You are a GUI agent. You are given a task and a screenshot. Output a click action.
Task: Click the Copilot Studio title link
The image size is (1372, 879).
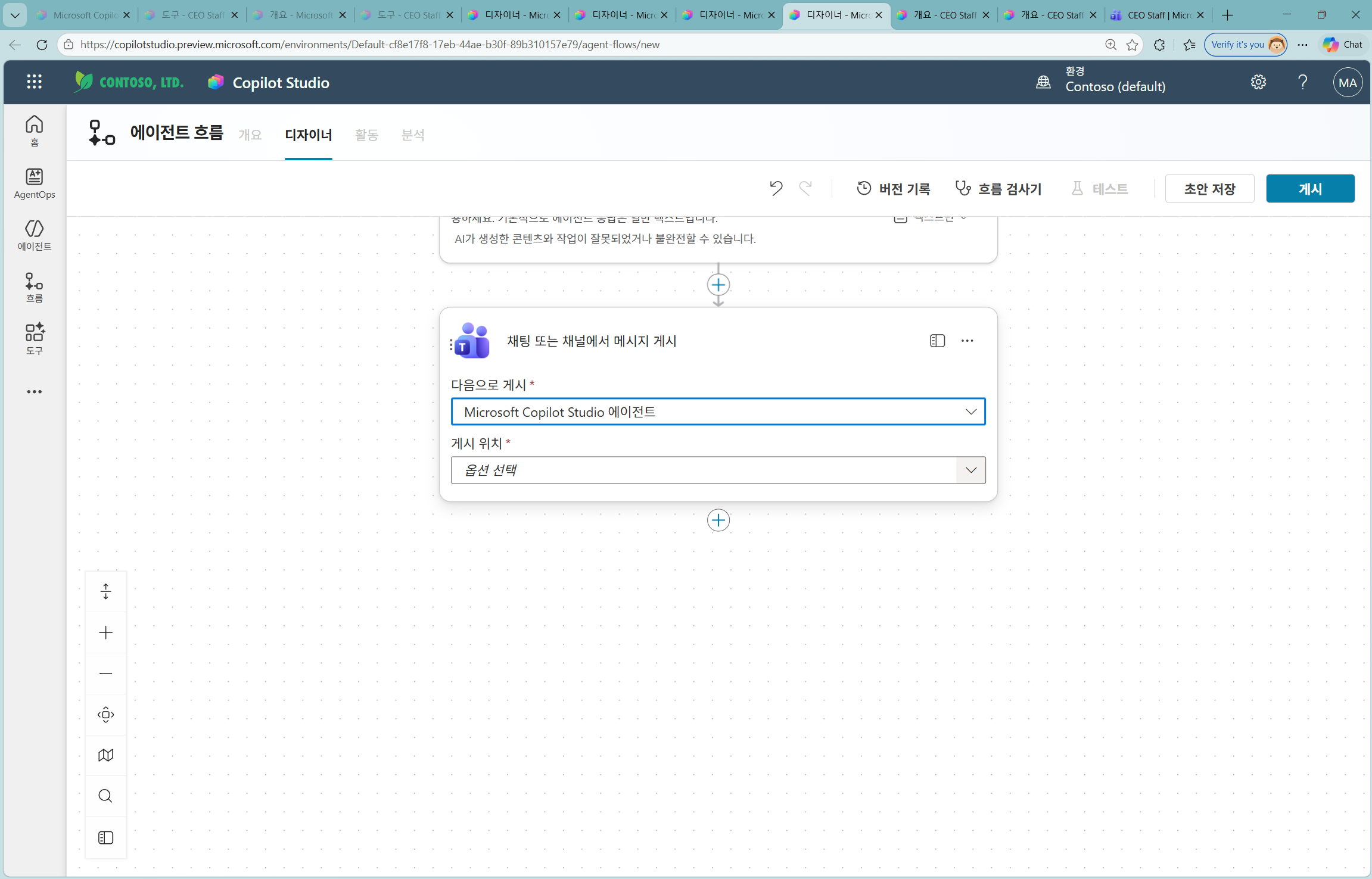pos(281,83)
